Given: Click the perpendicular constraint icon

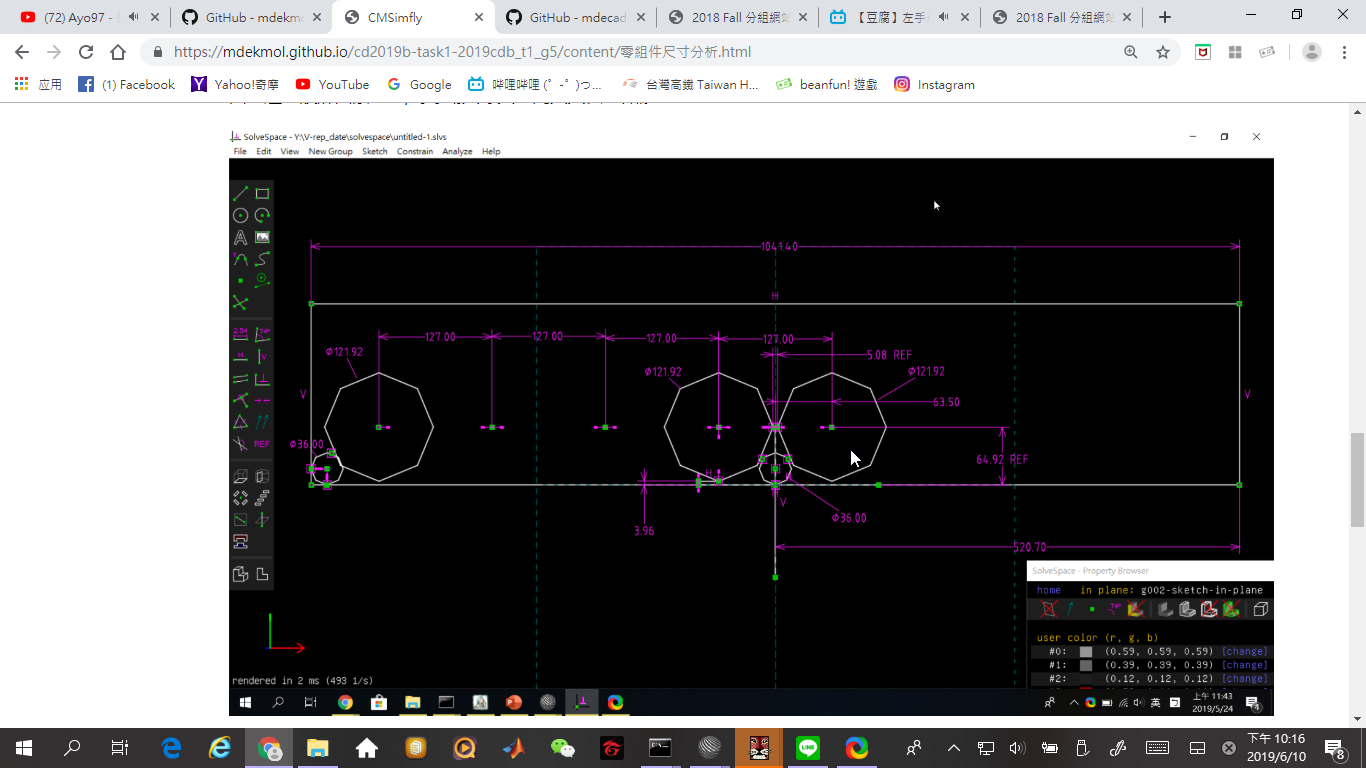Looking at the screenshot, I should point(262,378).
